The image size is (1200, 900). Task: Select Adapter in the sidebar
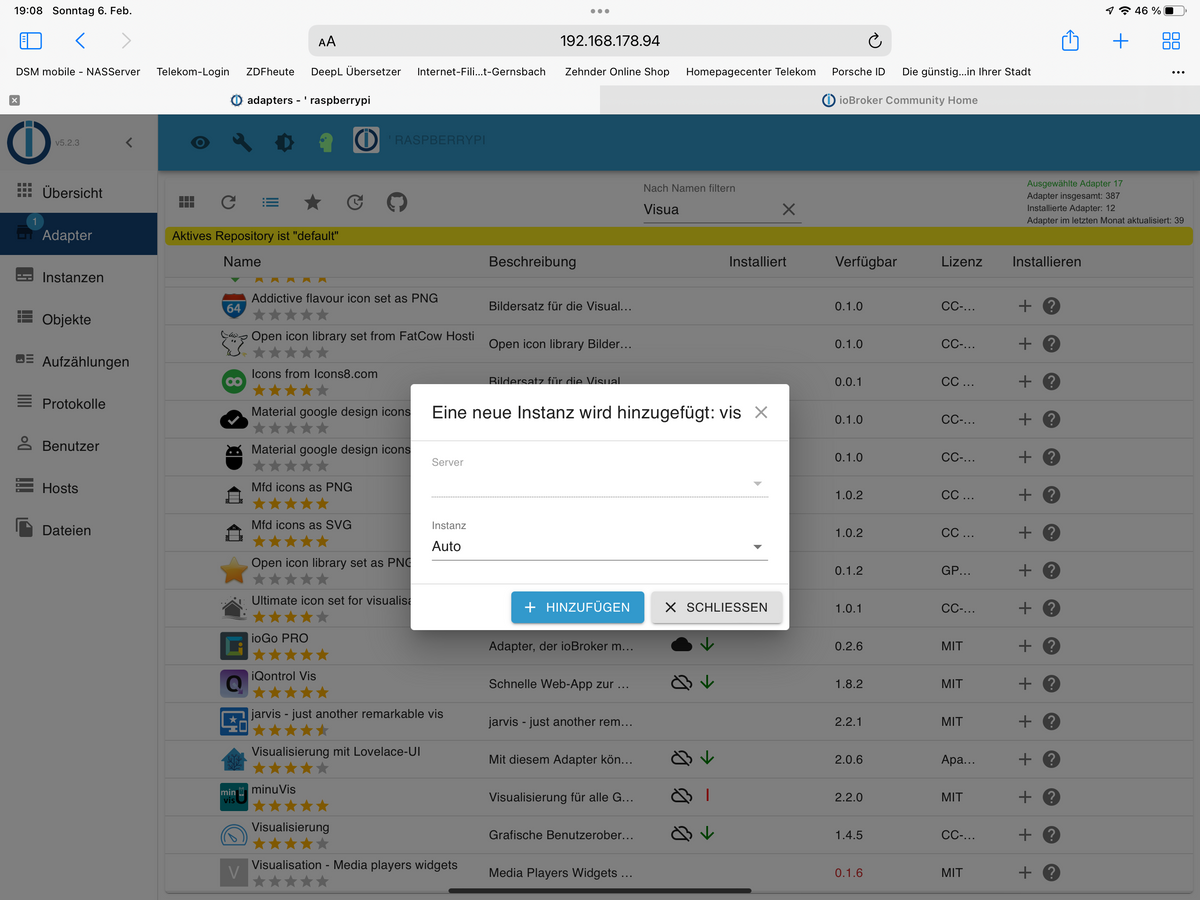click(79, 235)
